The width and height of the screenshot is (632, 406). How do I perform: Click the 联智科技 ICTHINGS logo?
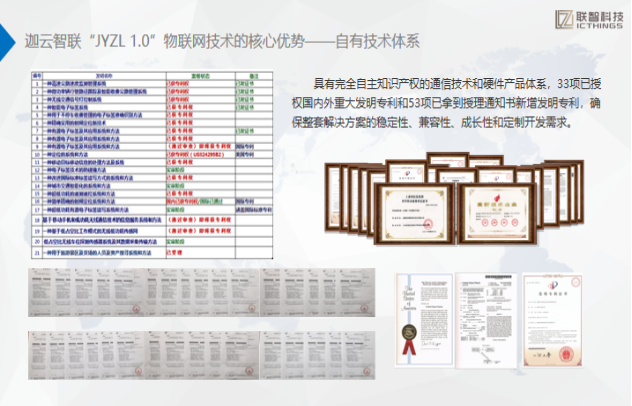coord(589,19)
